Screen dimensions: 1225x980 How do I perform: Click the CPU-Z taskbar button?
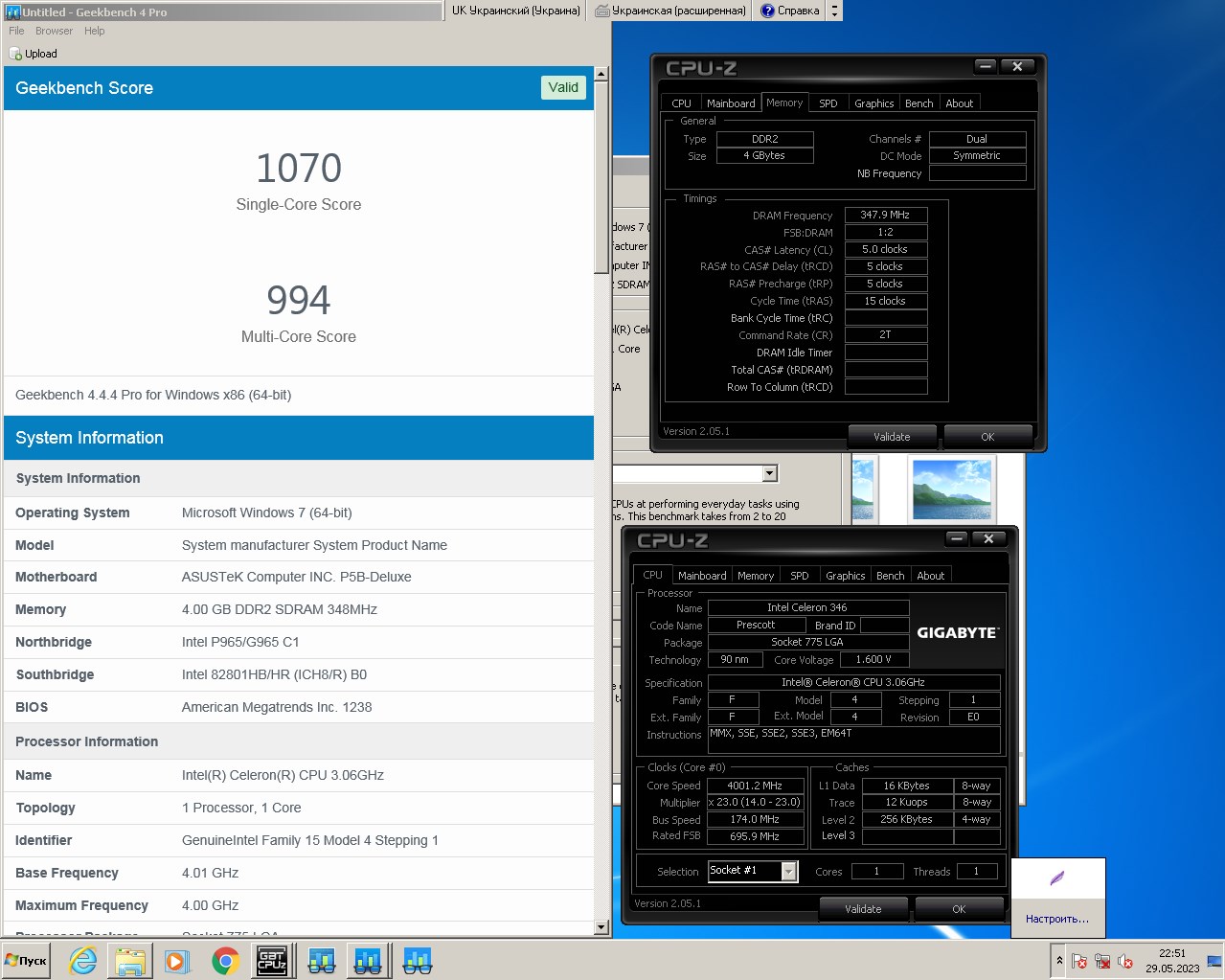[272, 960]
